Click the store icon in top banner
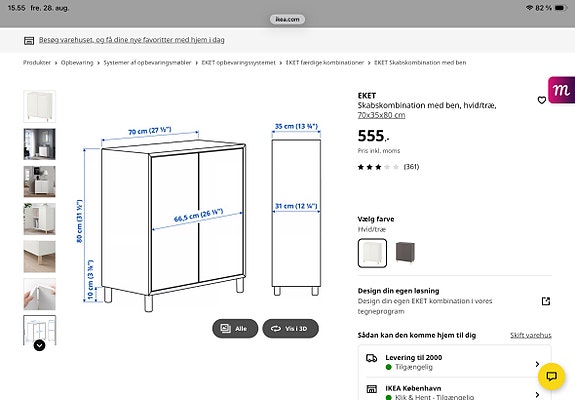This screenshot has width=575, height=400. [x=29, y=40]
